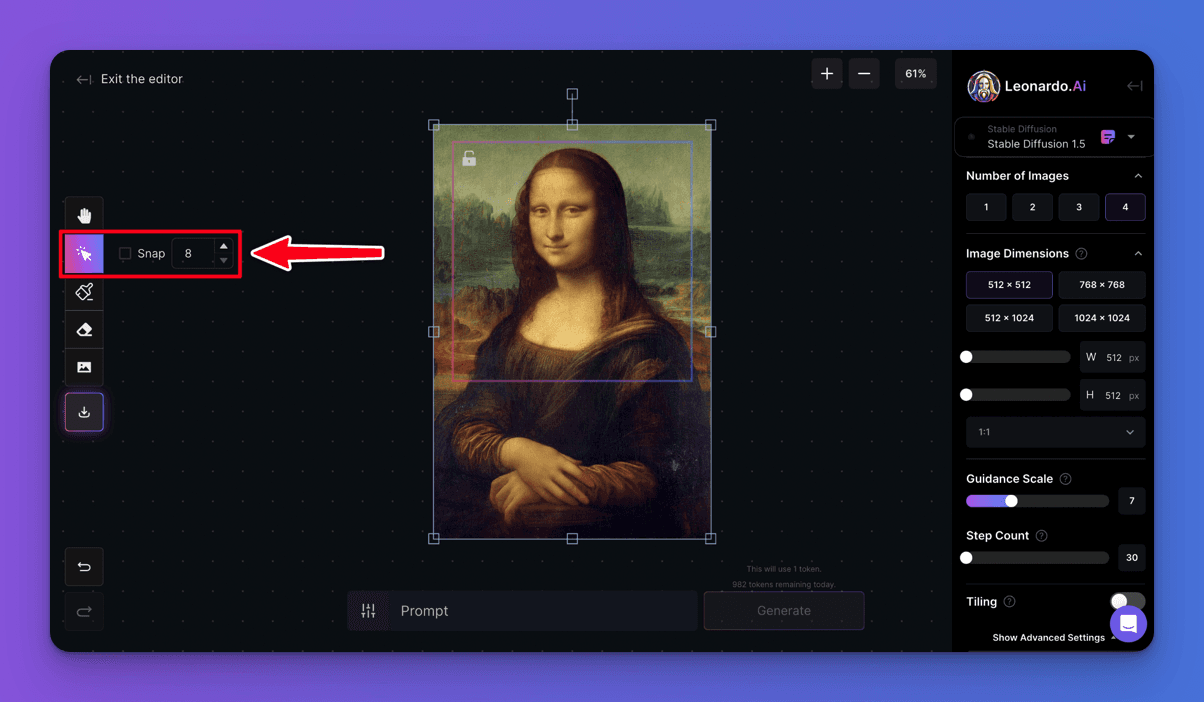1204x702 pixels.
Task: Open the chat support bubble
Action: tap(1128, 624)
